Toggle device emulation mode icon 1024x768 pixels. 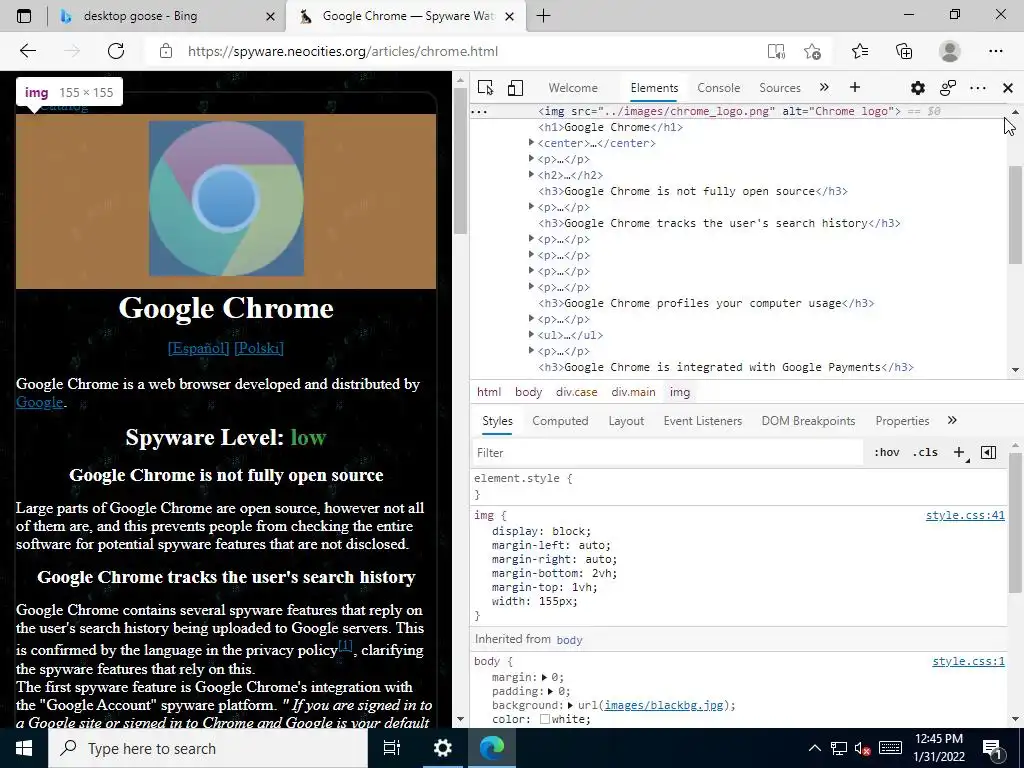click(x=515, y=88)
